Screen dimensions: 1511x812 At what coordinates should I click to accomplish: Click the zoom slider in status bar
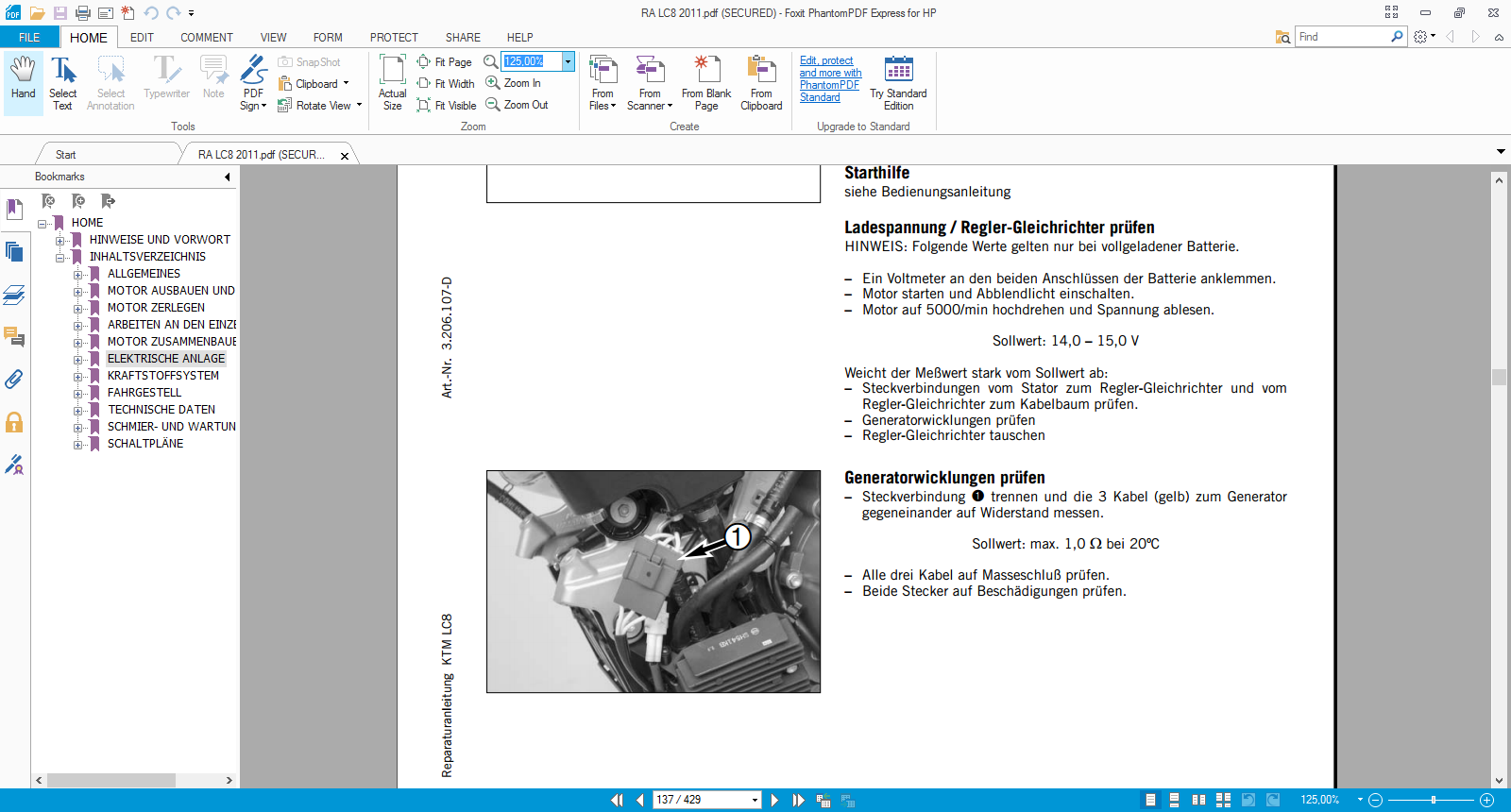pos(1433,800)
